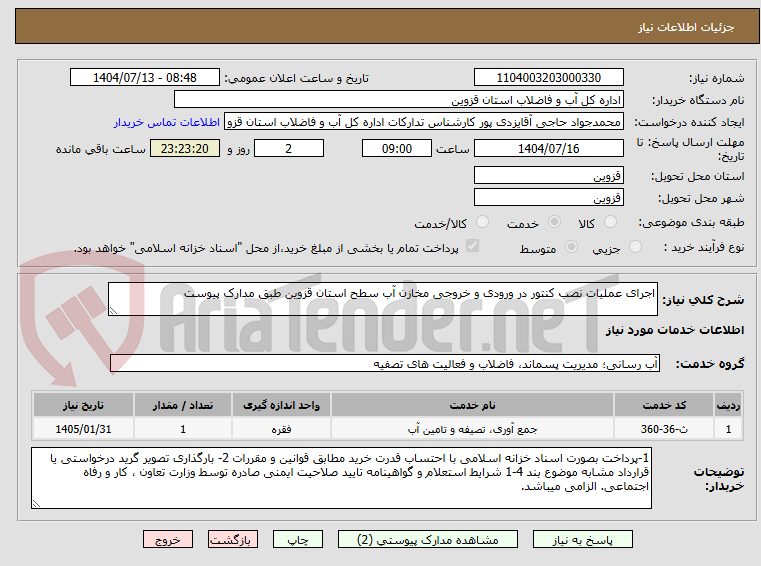Click the buyer organization name field
This screenshot has width=761, height=566.
pyautogui.click(x=398, y=100)
